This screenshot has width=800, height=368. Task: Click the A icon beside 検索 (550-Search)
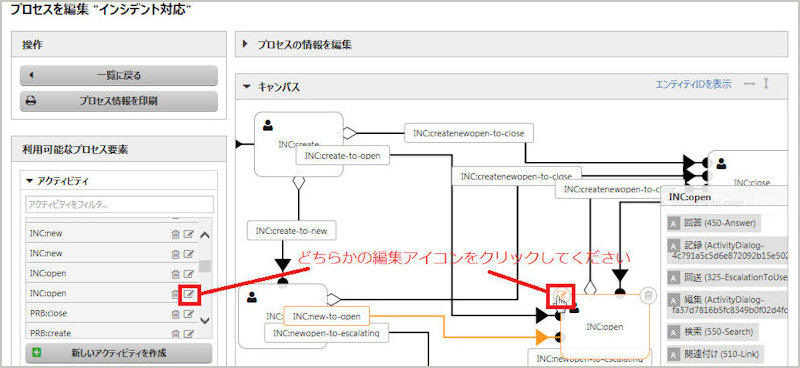[673, 331]
